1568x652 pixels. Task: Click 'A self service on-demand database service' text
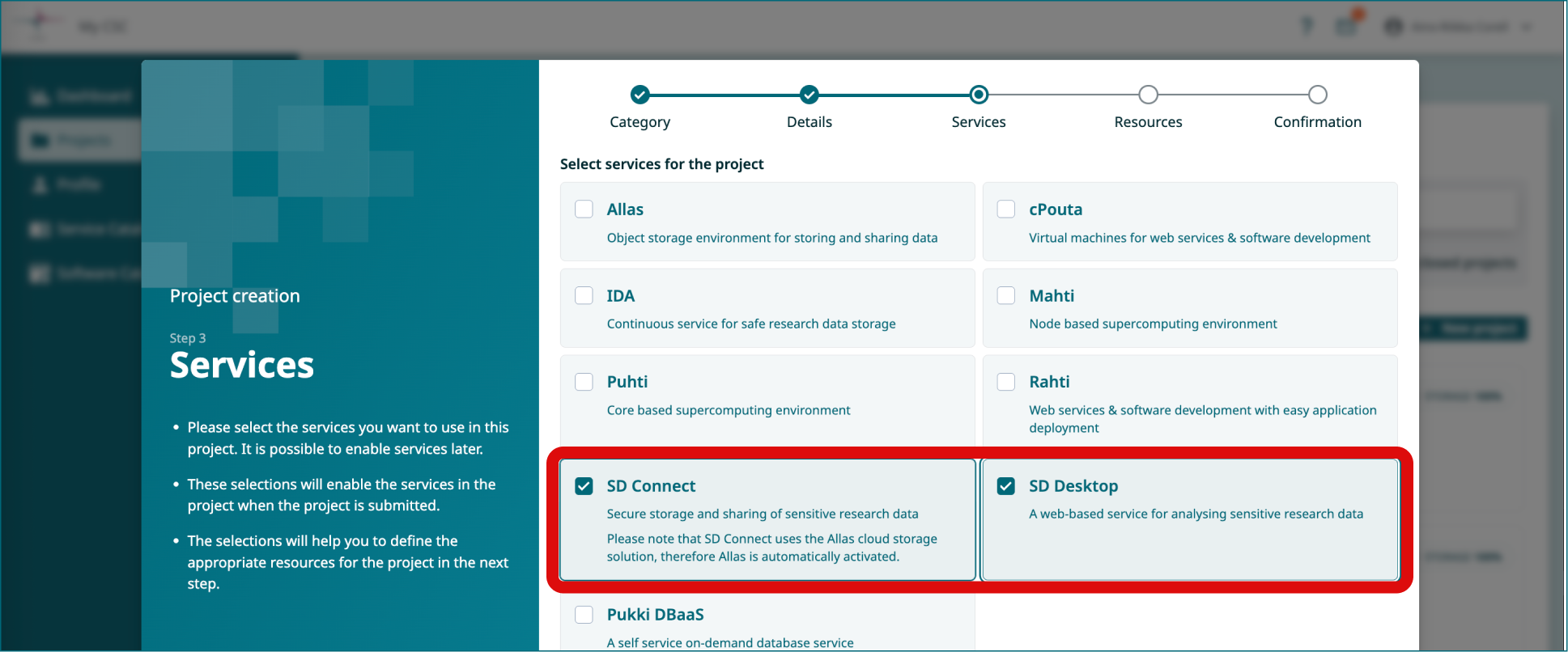[730, 643]
